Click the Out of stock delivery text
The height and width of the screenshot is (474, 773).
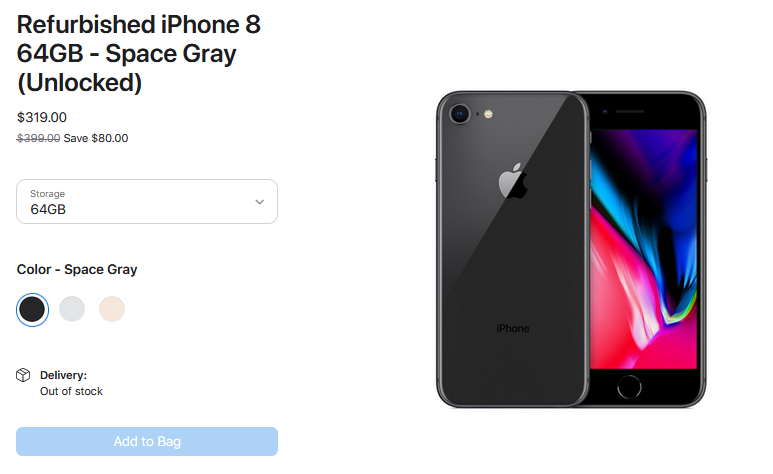[71, 391]
